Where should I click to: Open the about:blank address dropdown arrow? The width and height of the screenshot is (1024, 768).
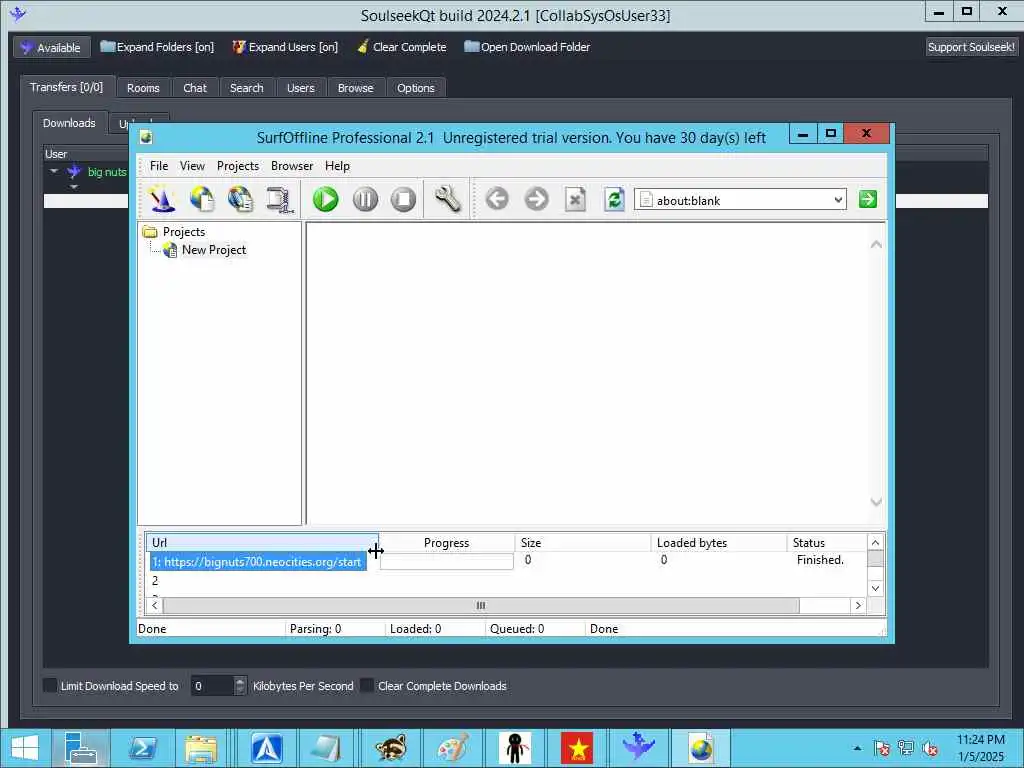(839, 200)
